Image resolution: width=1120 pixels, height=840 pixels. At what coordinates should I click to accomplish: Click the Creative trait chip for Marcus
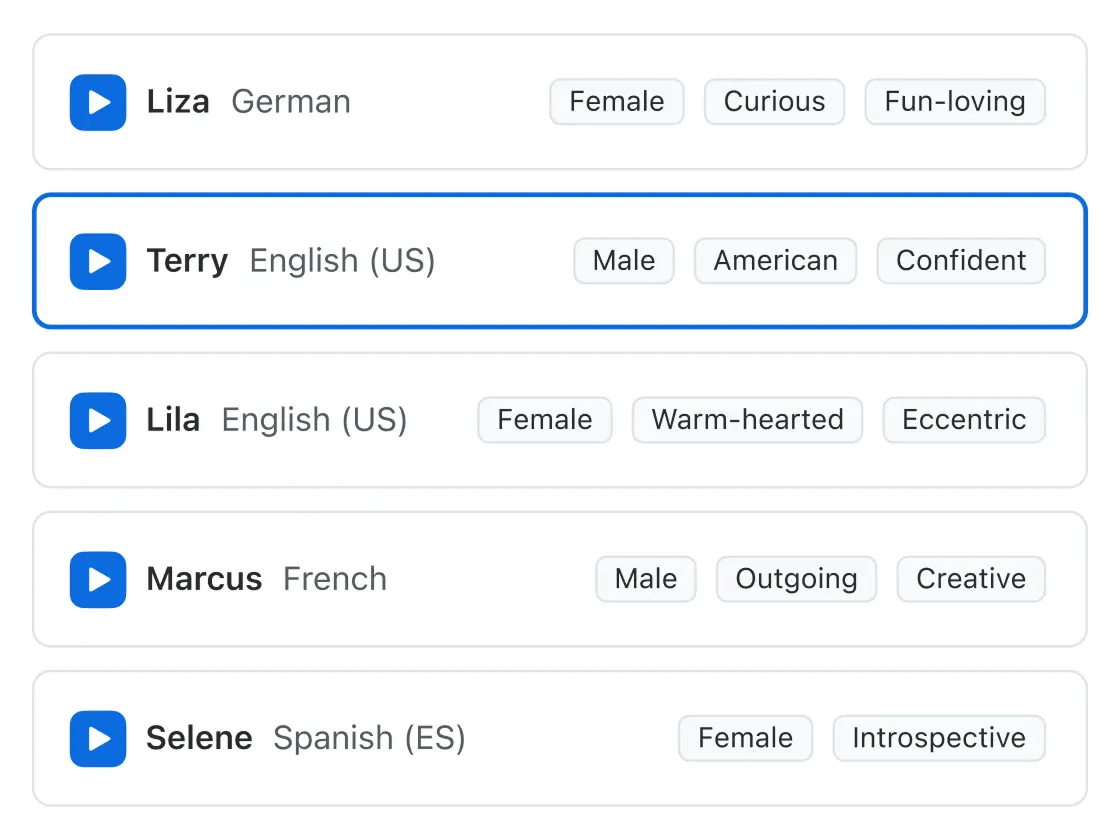[x=970, y=579]
